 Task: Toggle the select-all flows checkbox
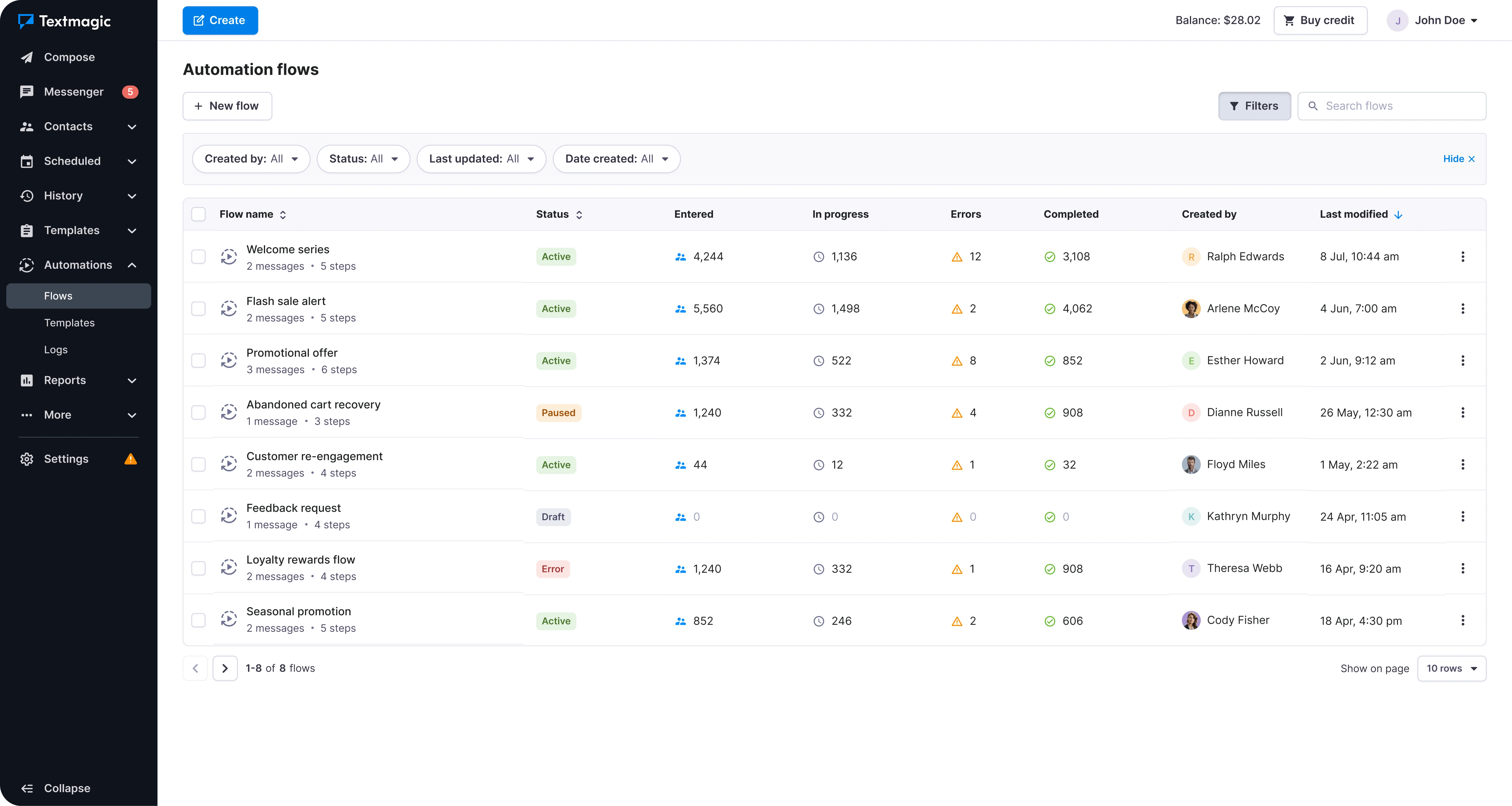[198, 214]
